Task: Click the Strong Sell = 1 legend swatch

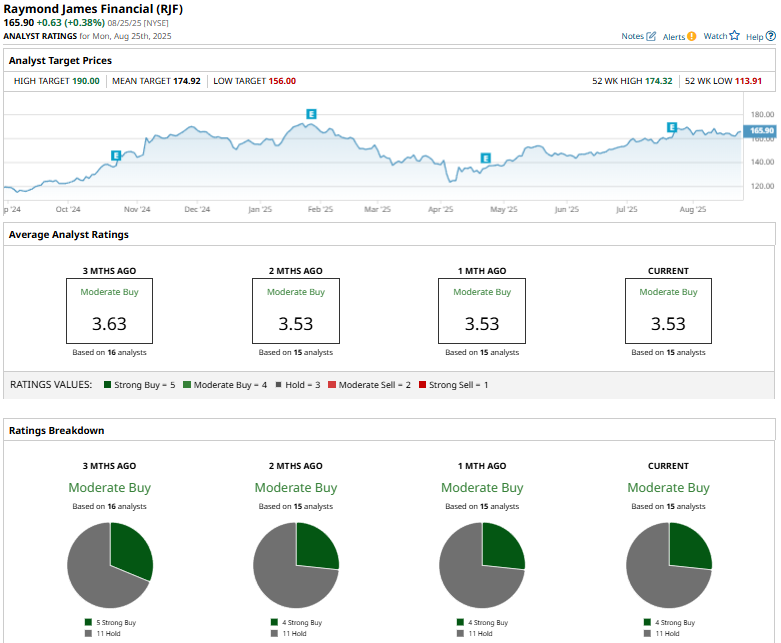Action: click(x=423, y=385)
